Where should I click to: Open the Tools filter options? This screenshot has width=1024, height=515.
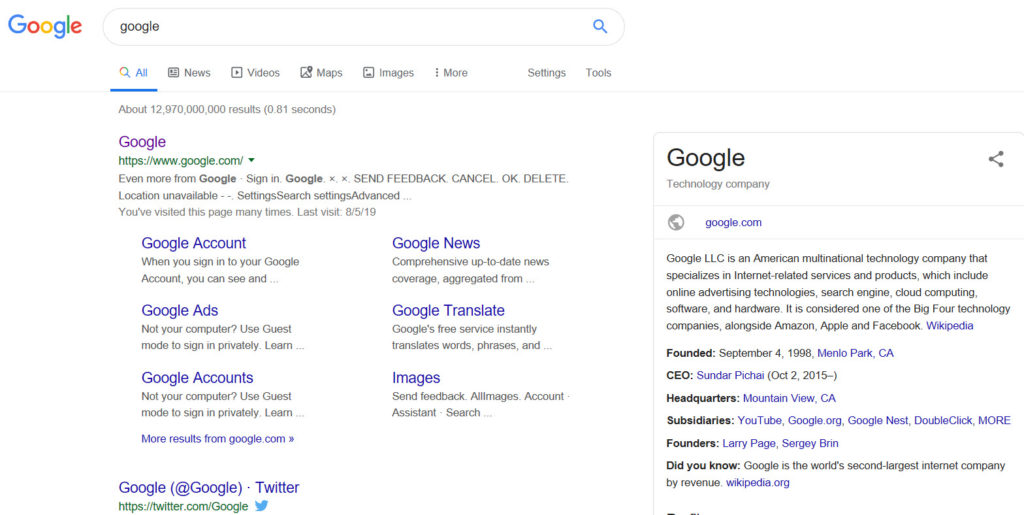click(598, 73)
